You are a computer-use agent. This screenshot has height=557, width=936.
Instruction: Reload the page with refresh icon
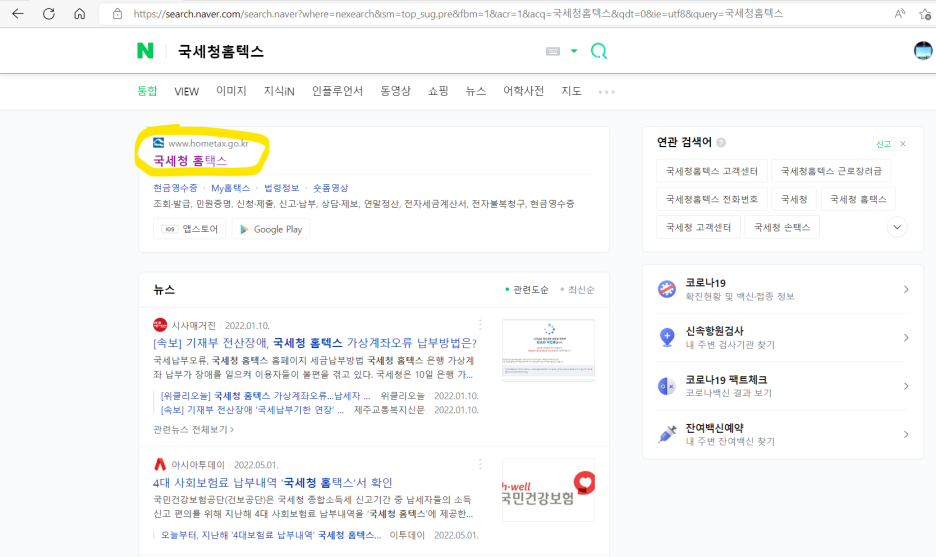click(49, 14)
